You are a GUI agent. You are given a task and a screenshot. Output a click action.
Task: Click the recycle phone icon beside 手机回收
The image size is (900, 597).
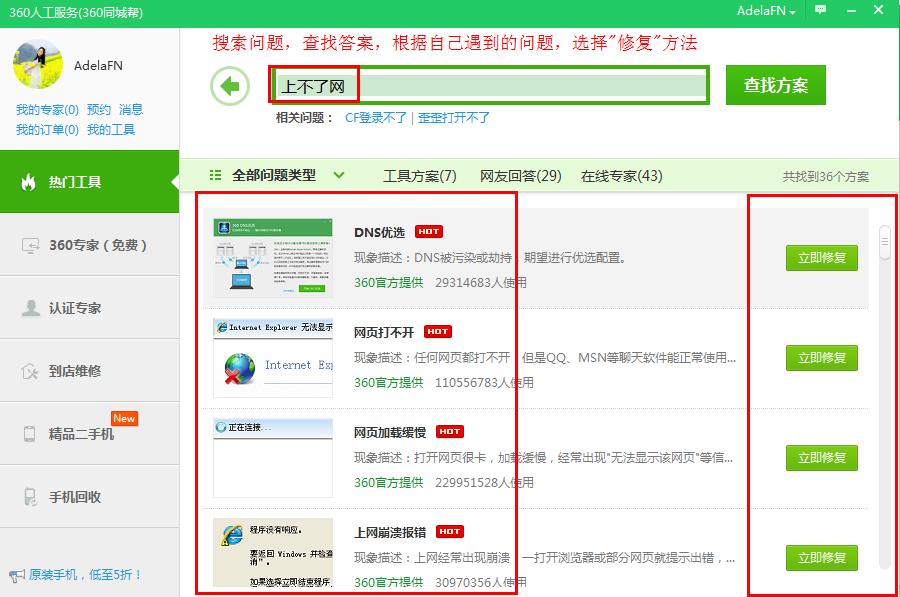30,497
